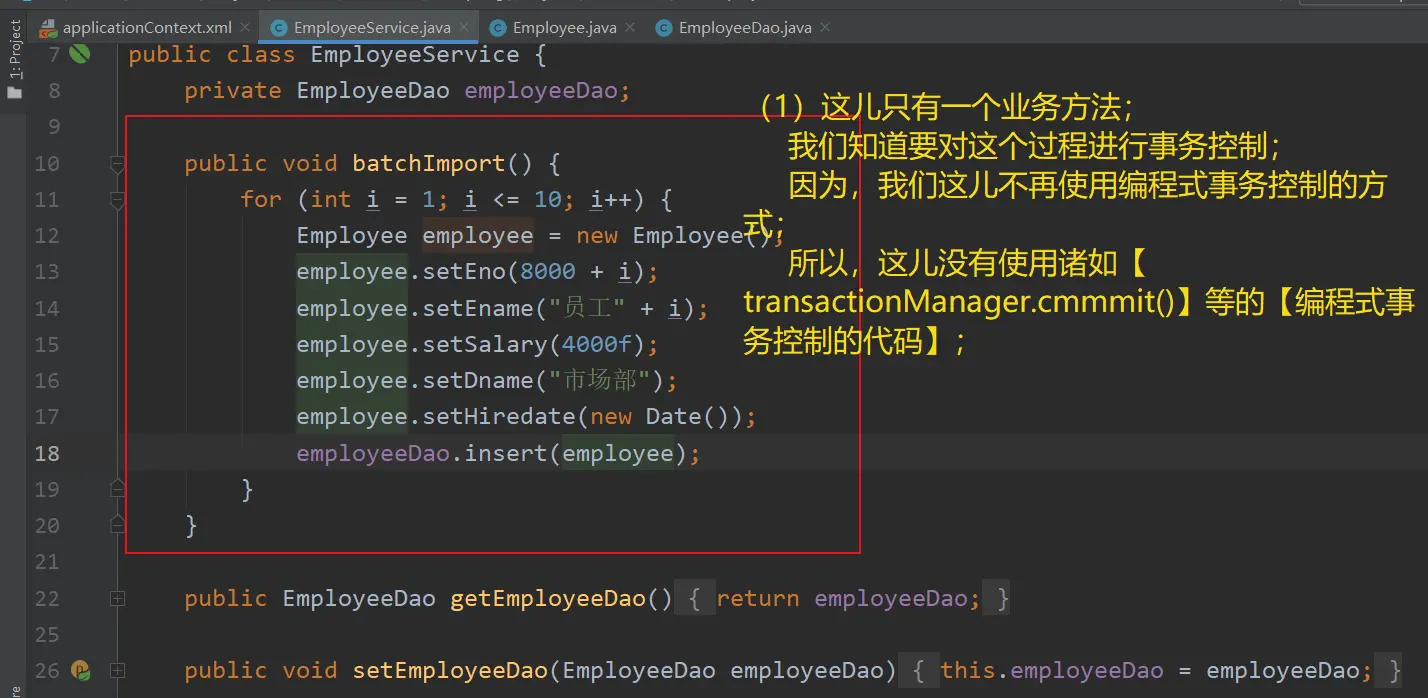Image resolution: width=1428 pixels, height=698 pixels.
Task: Open the EmployeeDao.java tab
Action: click(745, 28)
